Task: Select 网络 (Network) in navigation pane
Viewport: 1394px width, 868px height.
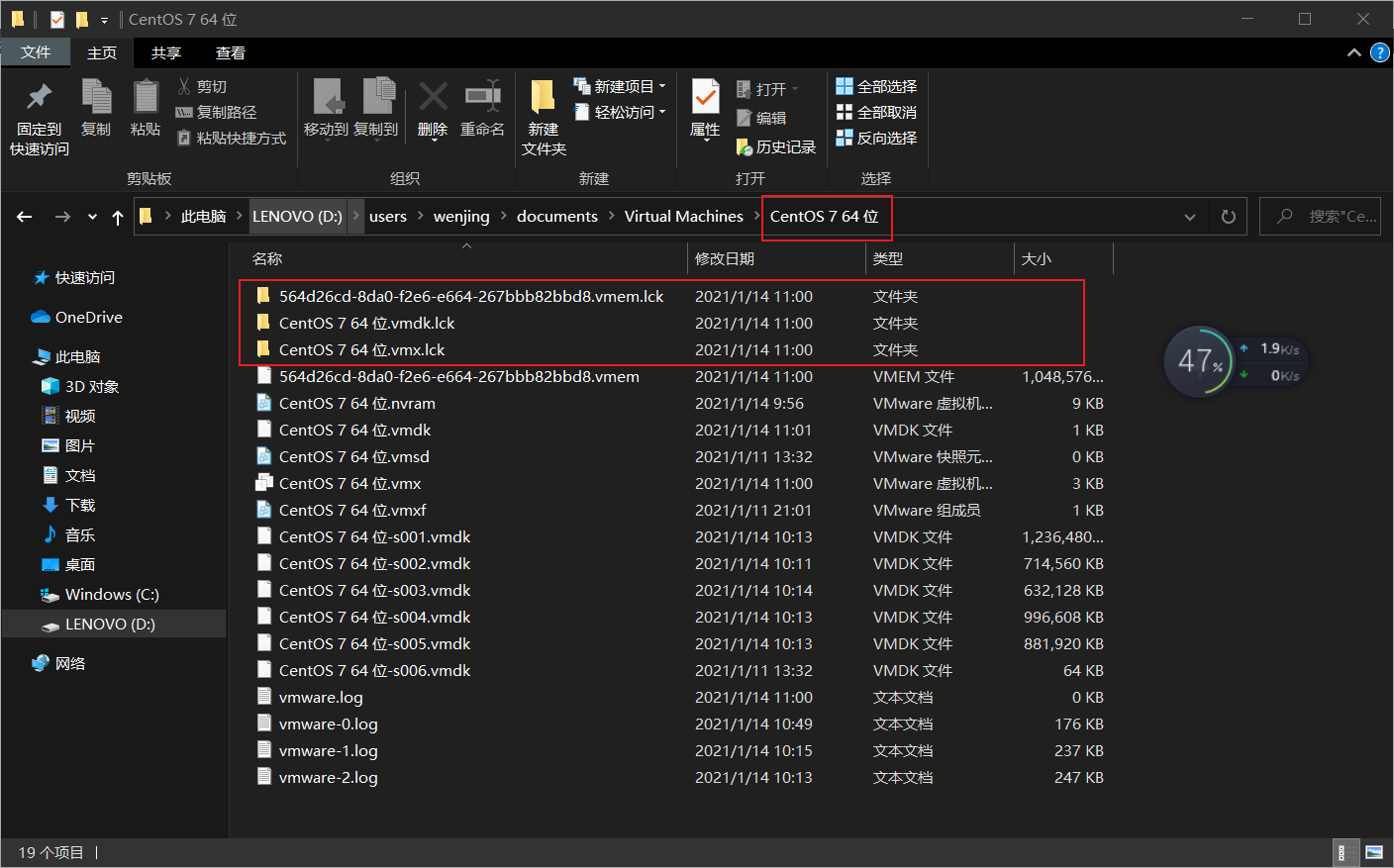Action: [x=59, y=664]
